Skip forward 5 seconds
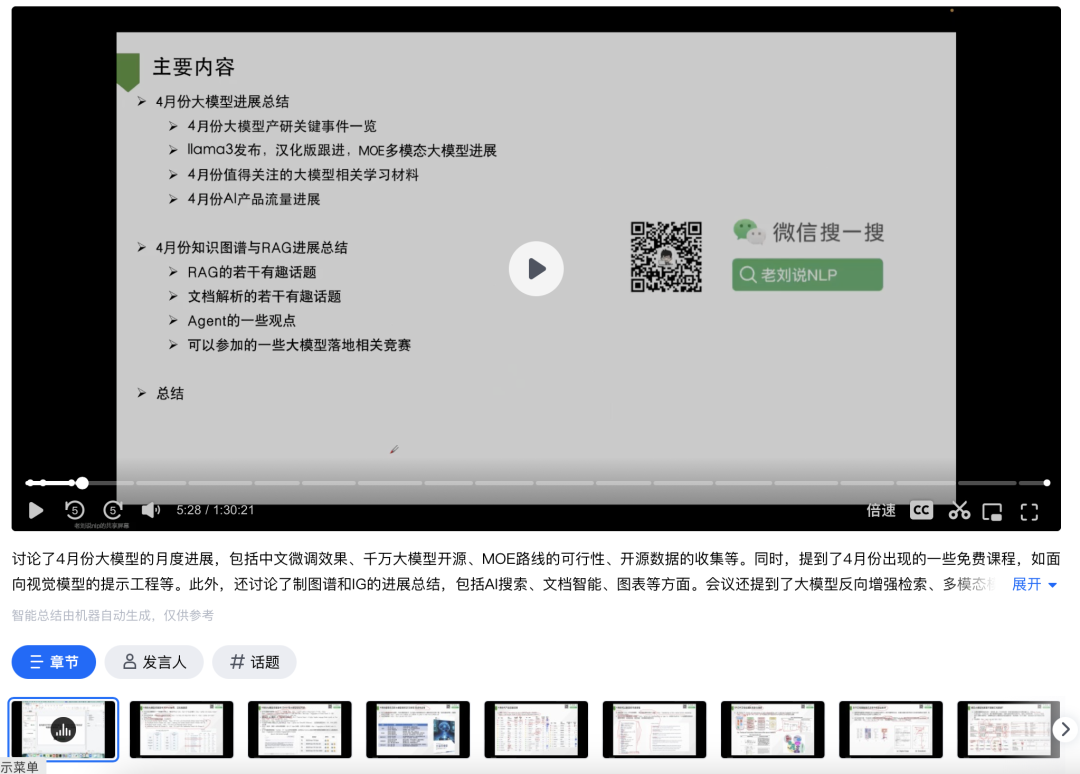Screen dimensions: 1080x774 [x=113, y=510]
